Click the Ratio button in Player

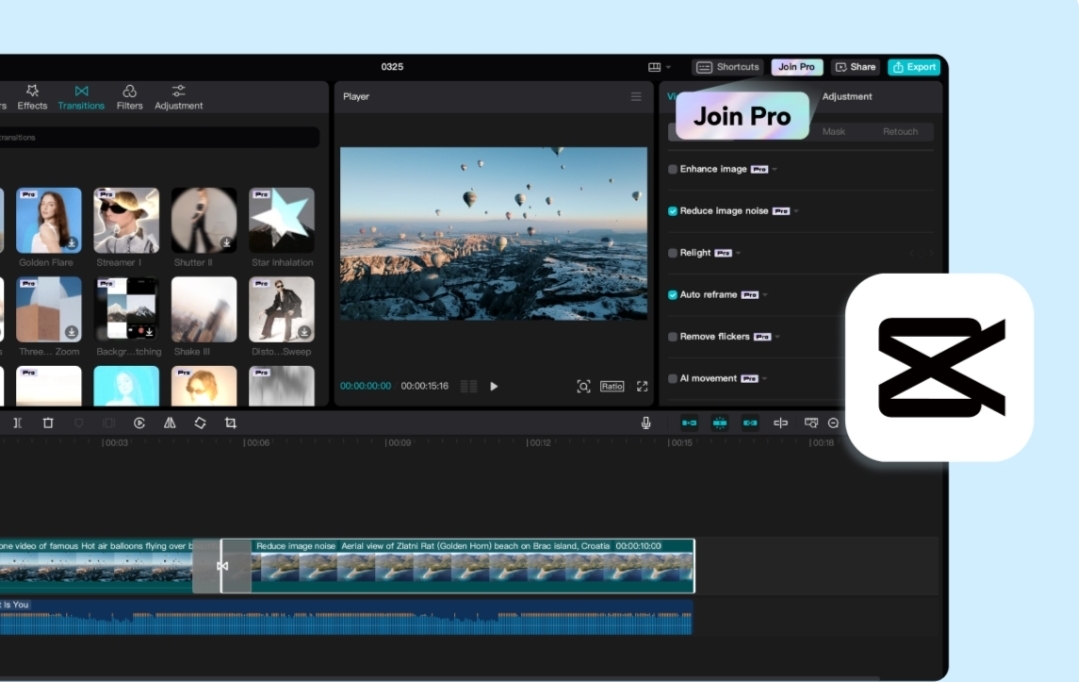612,386
